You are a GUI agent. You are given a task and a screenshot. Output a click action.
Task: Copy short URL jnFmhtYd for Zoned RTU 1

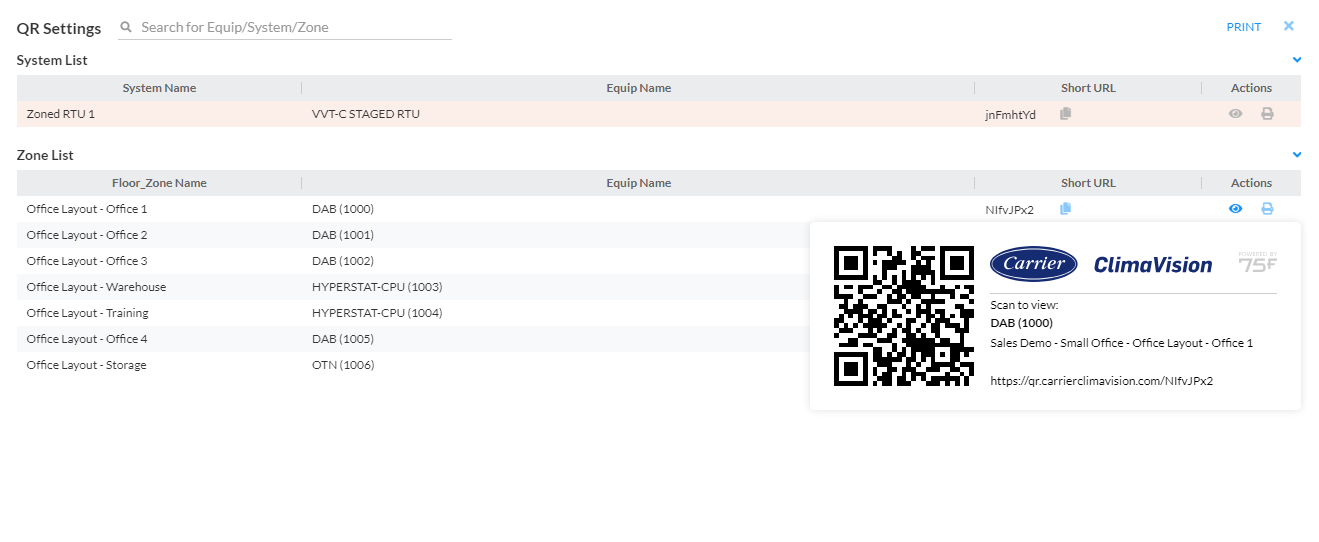[x=1065, y=114]
